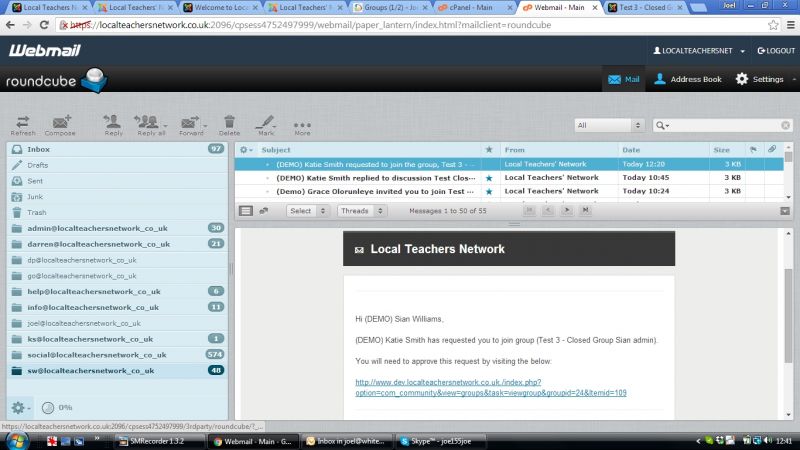The height and width of the screenshot is (450, 800).
Task: Open SMRecorder 1.3.2 from the taskbar
Action: click(x=159, y=441)
